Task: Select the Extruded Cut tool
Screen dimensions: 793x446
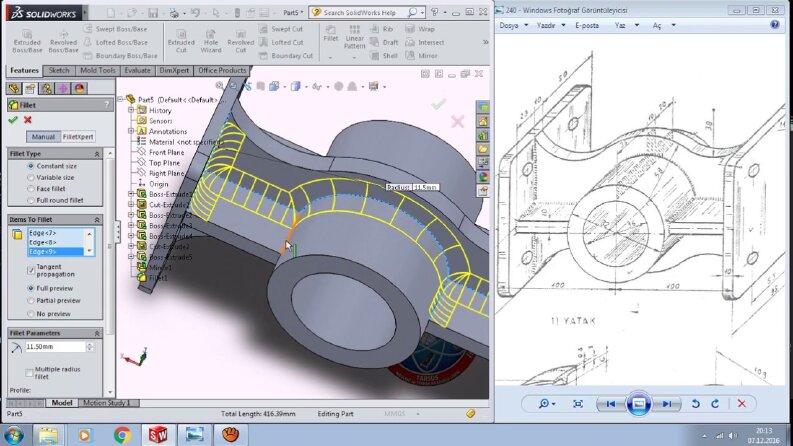Action: pos(181,41)
